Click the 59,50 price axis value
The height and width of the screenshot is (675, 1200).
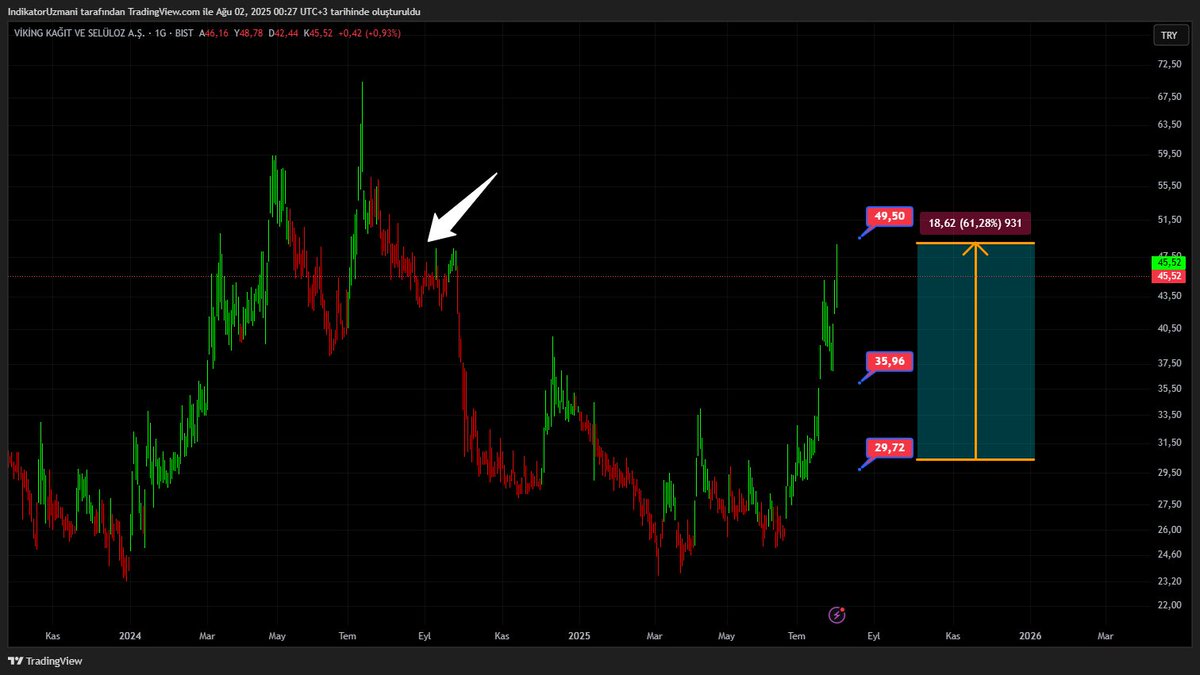pos(1168,155)
